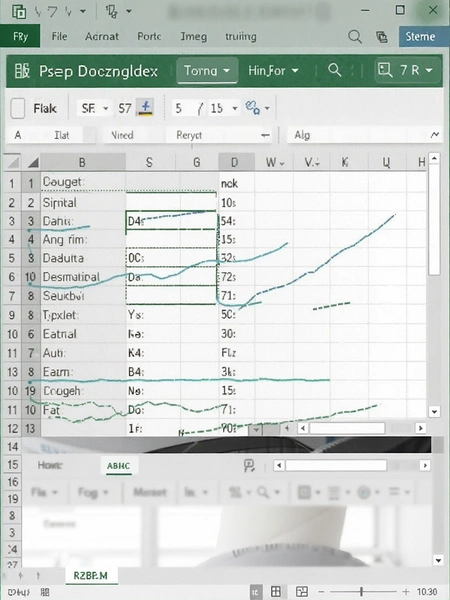Click search icon in green header bar

click(334, 70)
